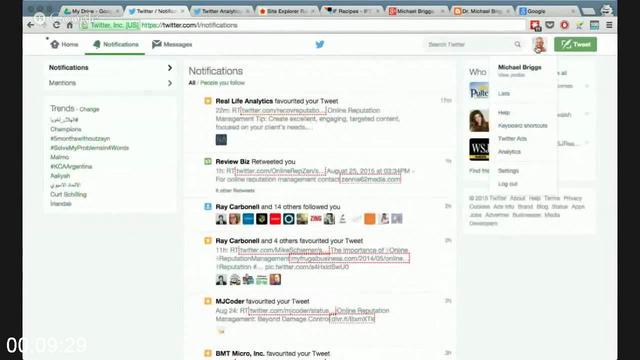Click the Review Biz retweet icon
The width and height of the screenshot is (640, 360).
pyautogui.click(x=208, y=161)
